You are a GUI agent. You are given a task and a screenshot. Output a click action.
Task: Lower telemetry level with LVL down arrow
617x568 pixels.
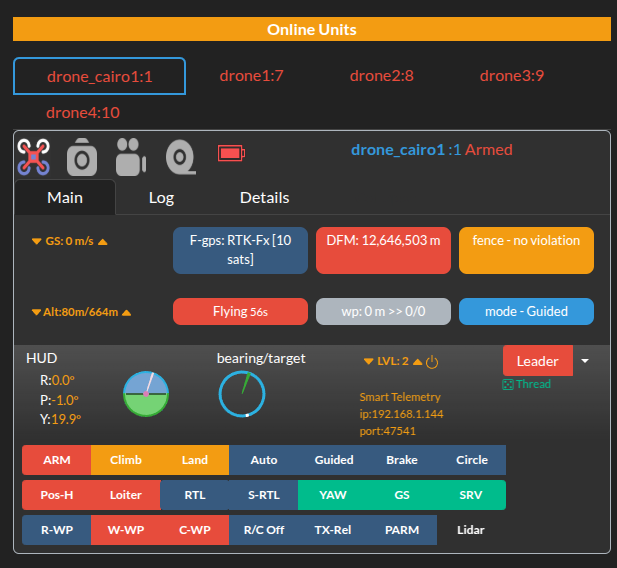(369, 362)
